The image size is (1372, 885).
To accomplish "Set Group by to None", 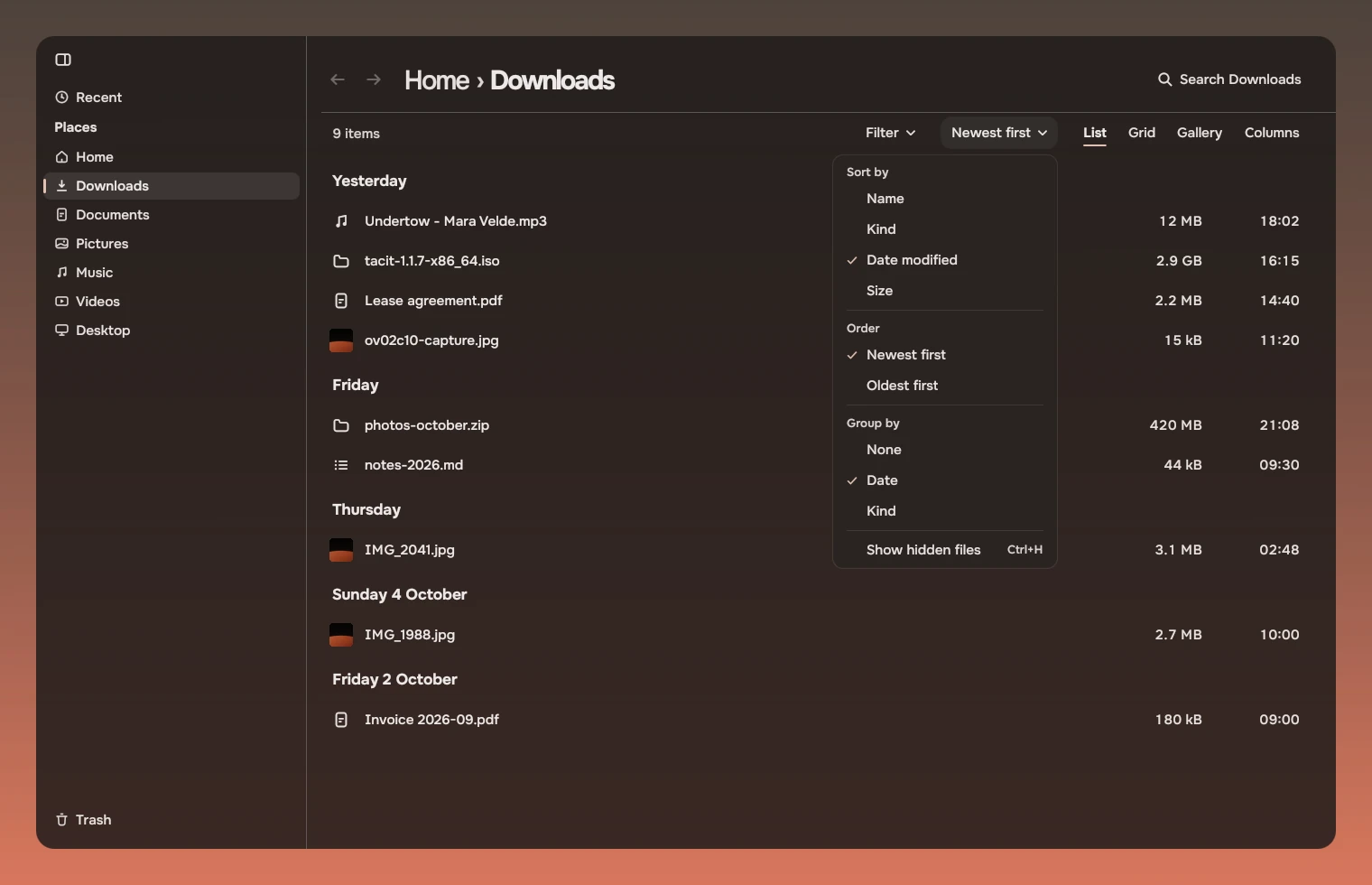I will (944, 450).
